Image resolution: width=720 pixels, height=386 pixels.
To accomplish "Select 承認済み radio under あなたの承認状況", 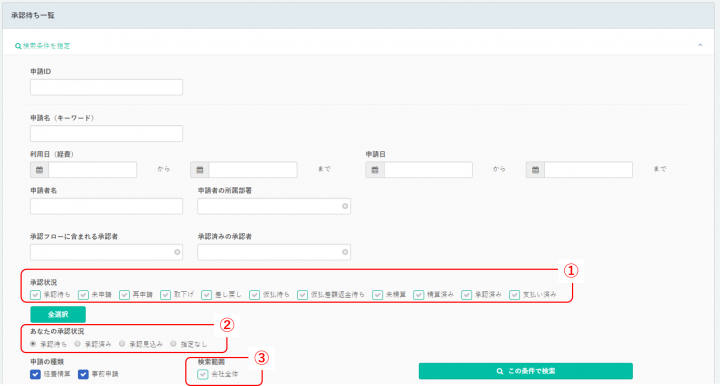I will [78, 344].
